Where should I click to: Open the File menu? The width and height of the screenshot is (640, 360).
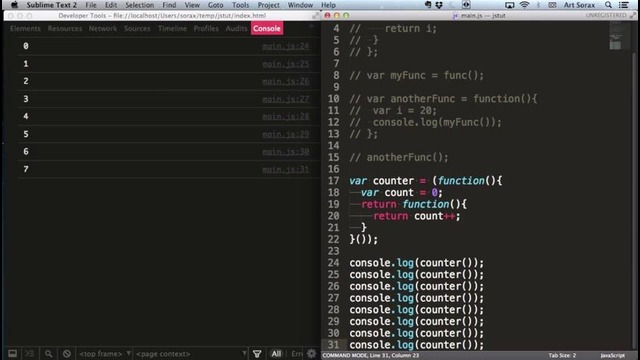tap(91, 5)
